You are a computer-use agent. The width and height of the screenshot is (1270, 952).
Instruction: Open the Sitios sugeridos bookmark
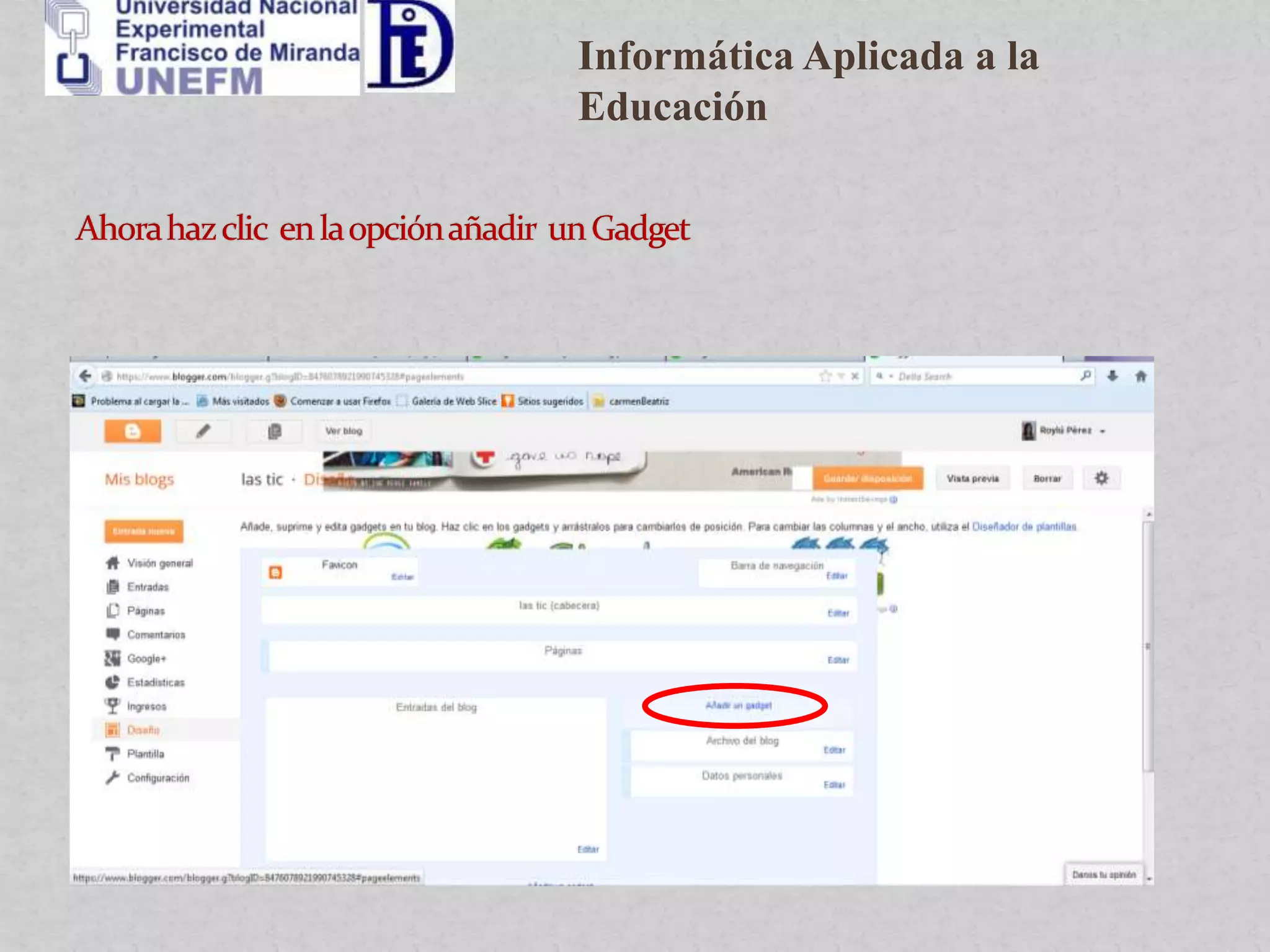[x=543, y=402]
